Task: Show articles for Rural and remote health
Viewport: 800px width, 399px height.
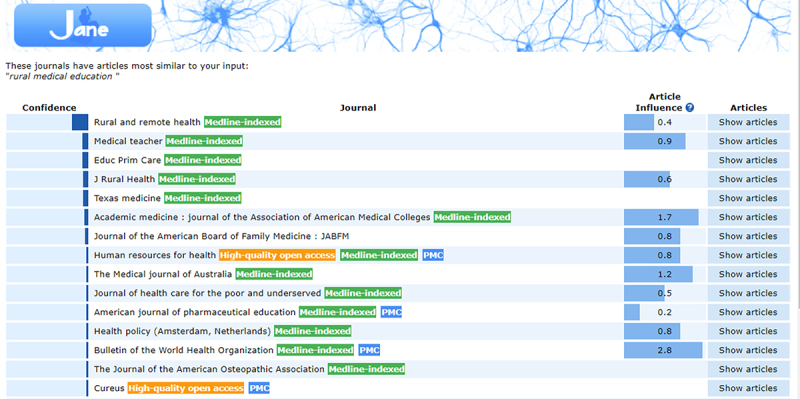Action: [x=748, y=122]
